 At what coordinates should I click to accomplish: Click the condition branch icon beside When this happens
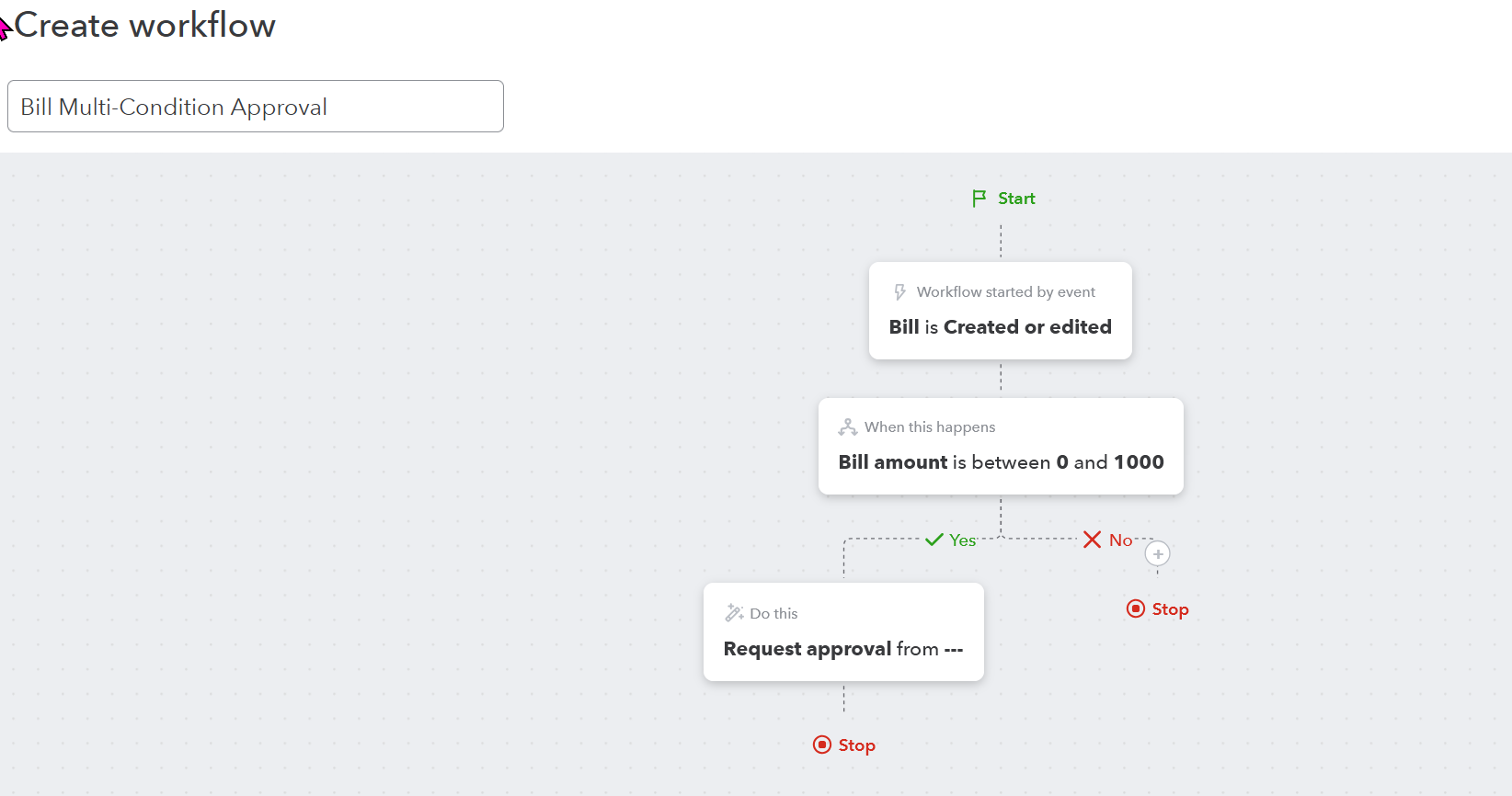(848, 427)
